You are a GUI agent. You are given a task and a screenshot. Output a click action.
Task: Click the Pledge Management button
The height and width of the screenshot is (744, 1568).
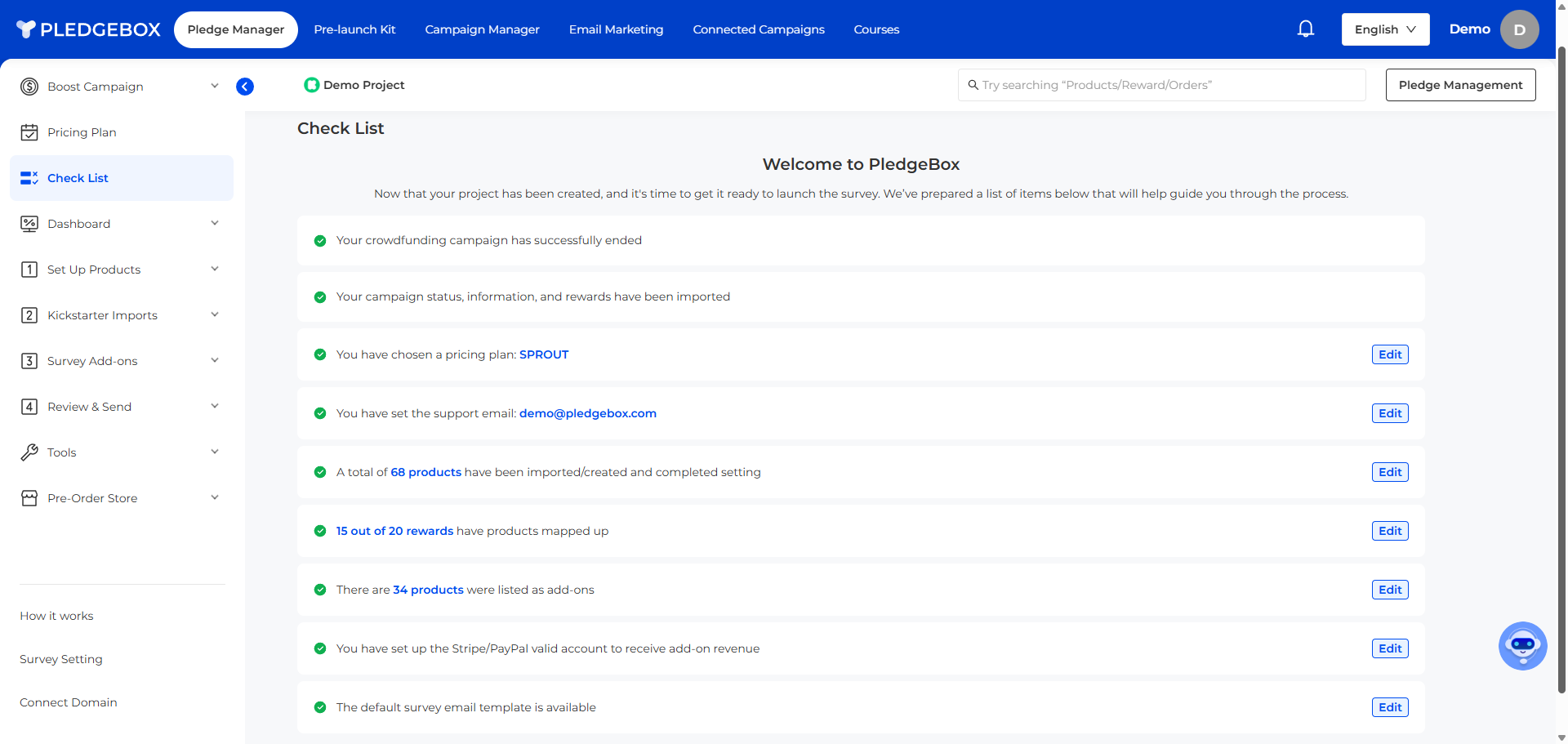click(x=1460, y=85)
